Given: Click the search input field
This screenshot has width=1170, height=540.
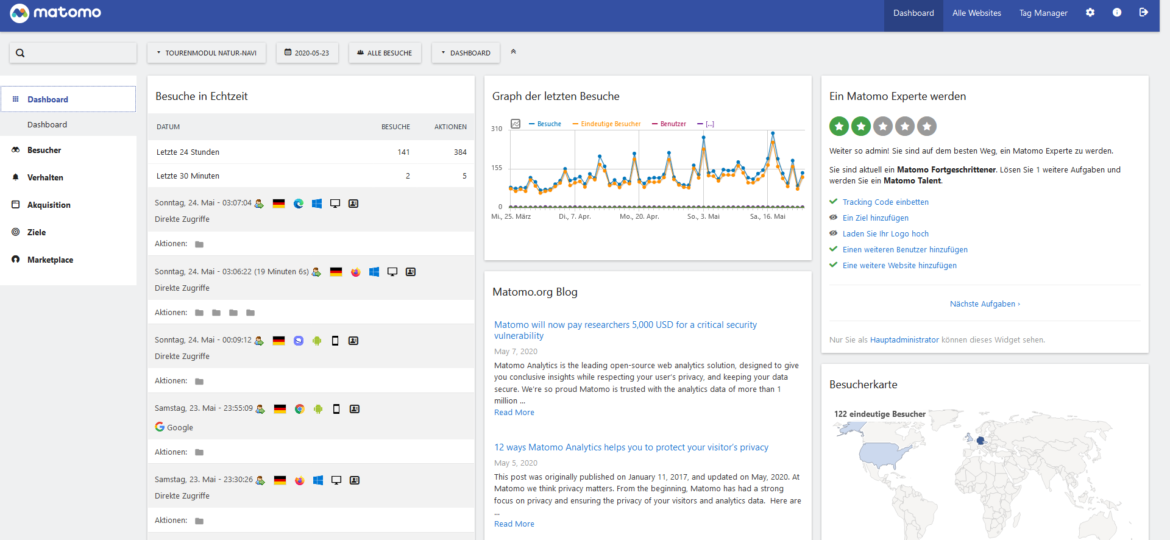Looking at the screenshot, I should (73, 53).
